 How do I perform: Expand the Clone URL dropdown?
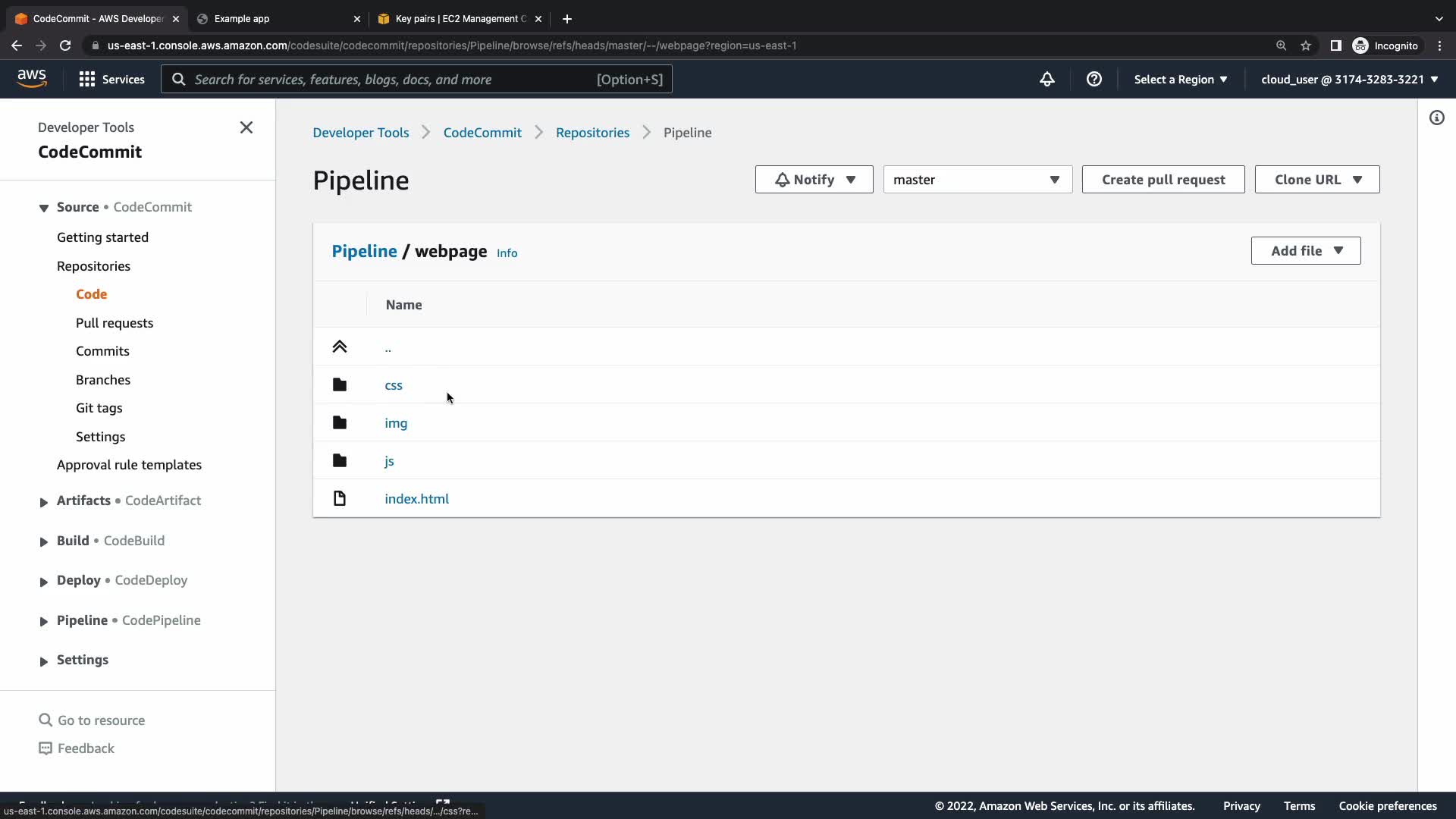(x=1316, y=180)
